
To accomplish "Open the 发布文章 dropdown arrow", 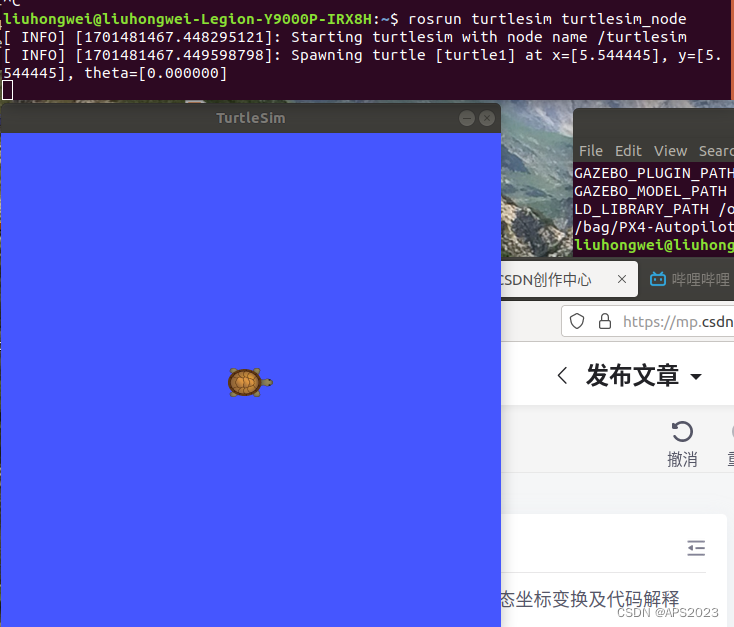I will 696,376.
